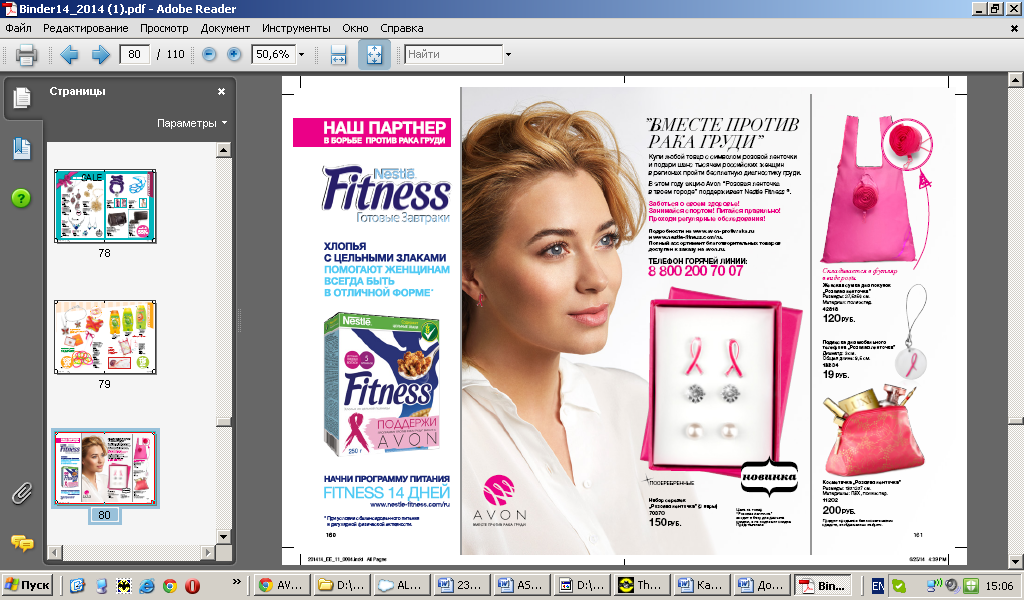The width and height of the screenshot is (1024, 600).
Task: Open the Инструменты menu
Action: point(296,28)
